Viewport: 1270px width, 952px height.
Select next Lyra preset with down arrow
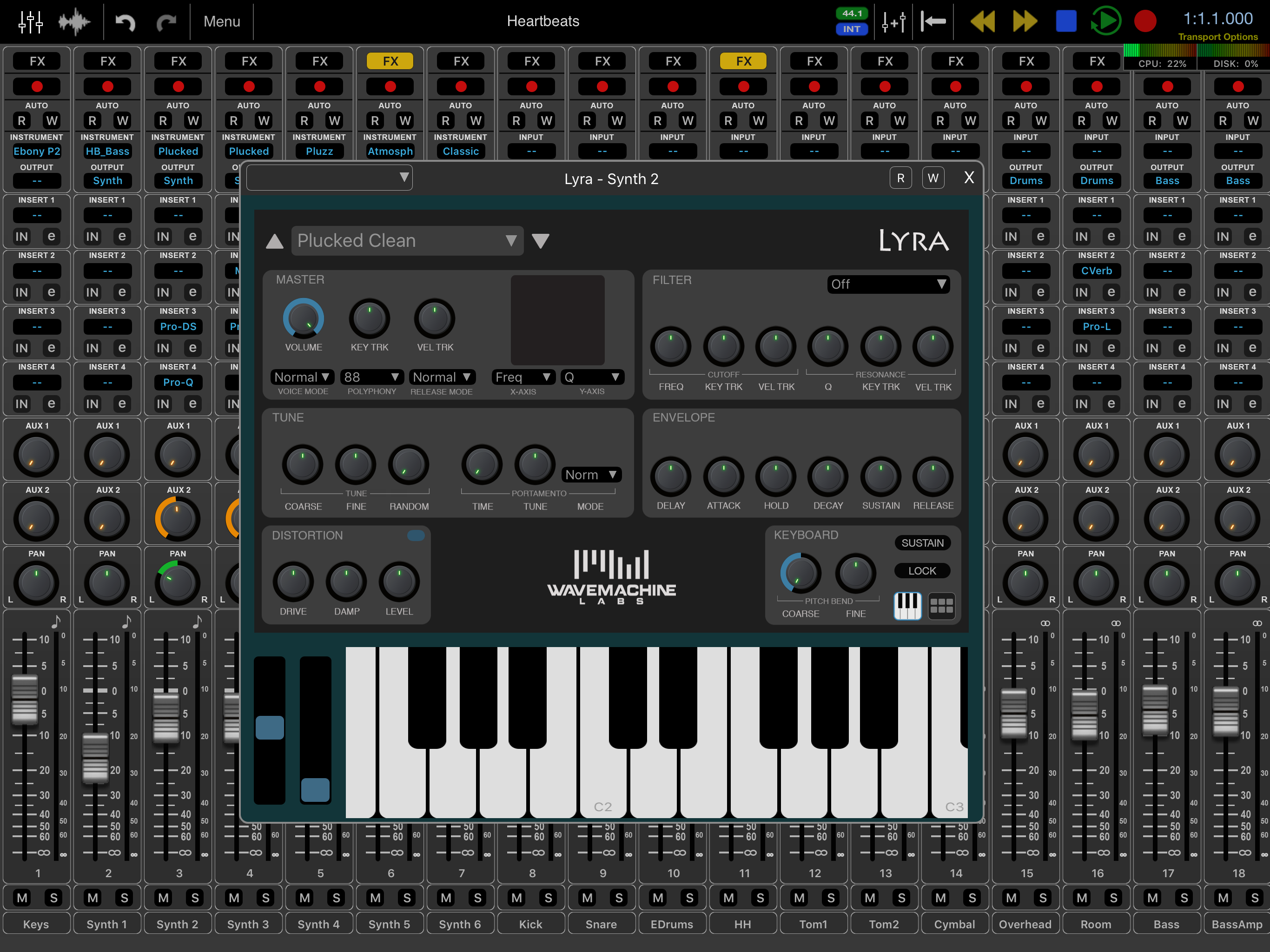point(540,241)
